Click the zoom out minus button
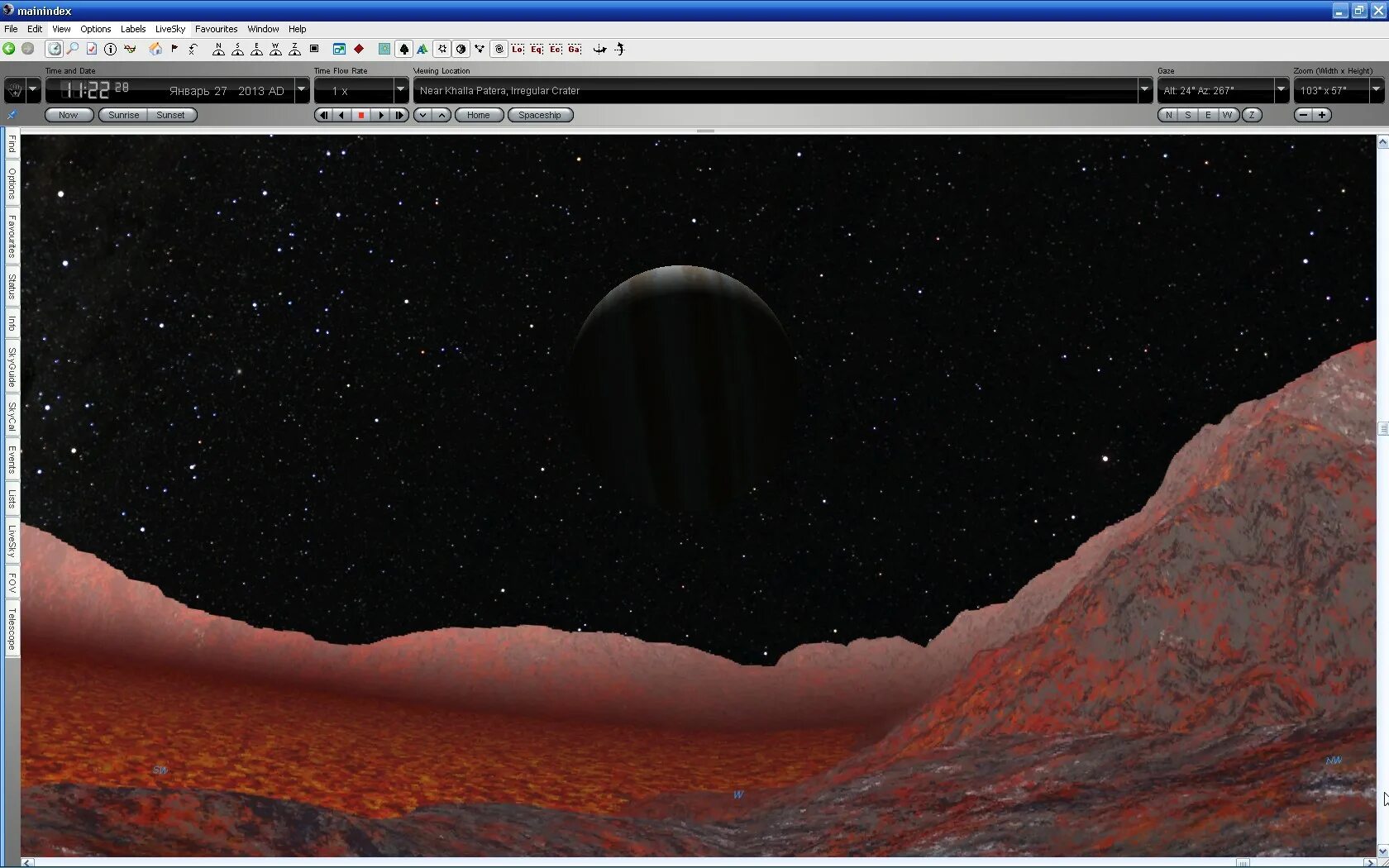The height and width of the screenshot is (868, 1389). coord(1304,115)
